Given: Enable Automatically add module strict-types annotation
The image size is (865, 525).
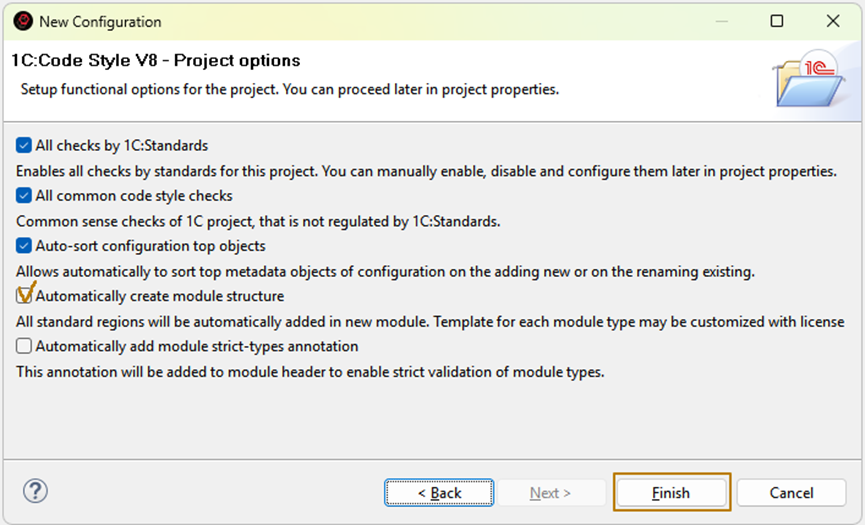Looking at the screenshot, I should click(x=25, y=347).
